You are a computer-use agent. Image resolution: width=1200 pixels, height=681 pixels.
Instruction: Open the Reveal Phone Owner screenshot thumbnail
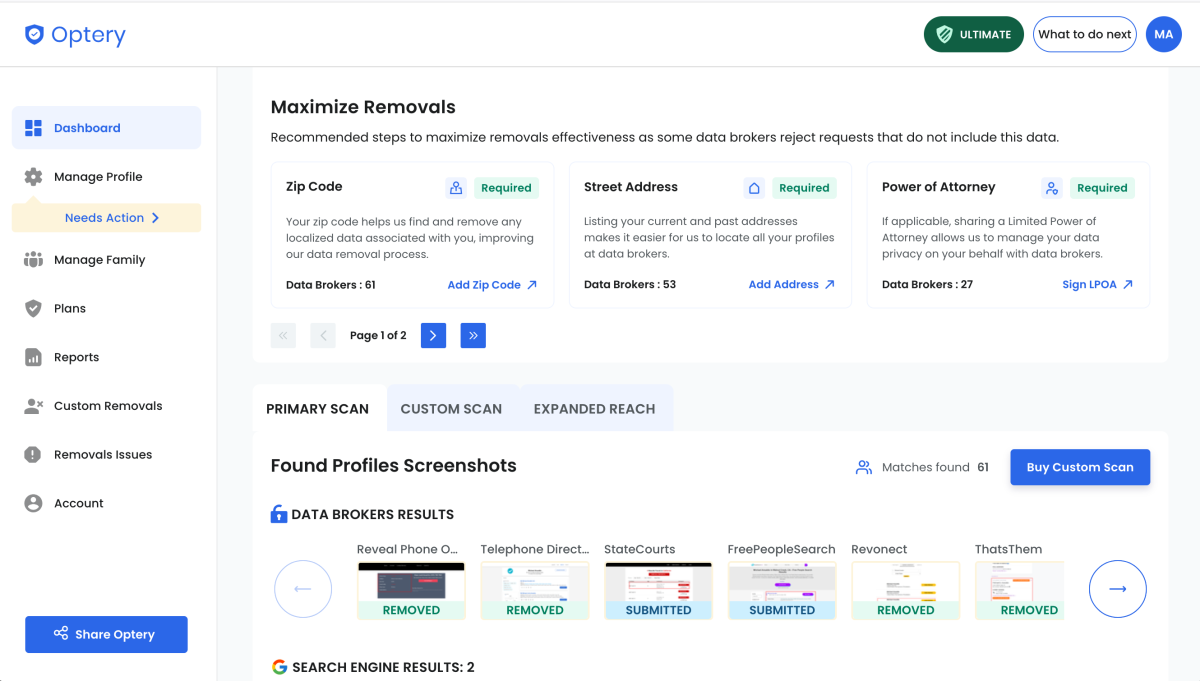click(x=411, y=590)
